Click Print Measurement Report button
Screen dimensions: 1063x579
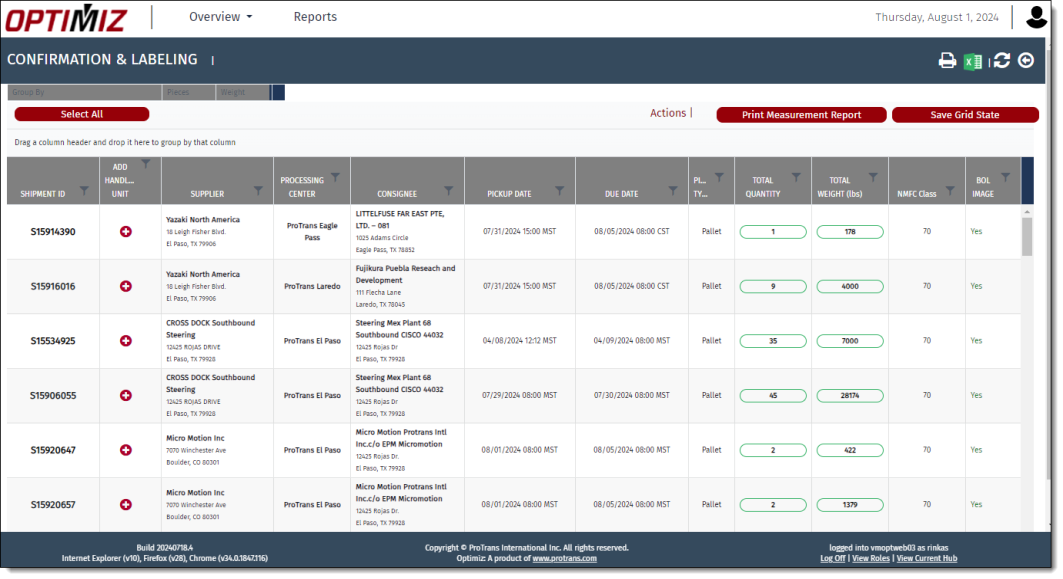(801, 115)
